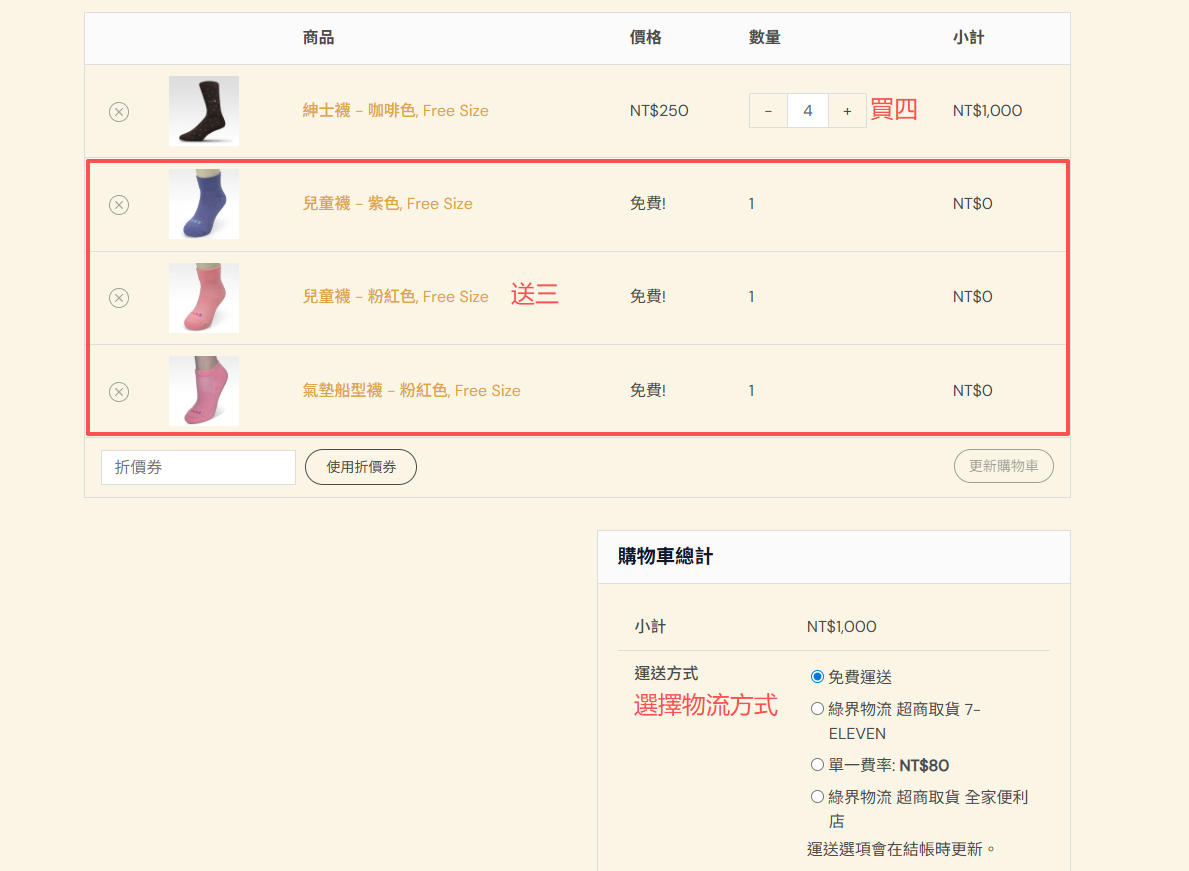View the pink 氣墊船型襪 thumbnail
The image size is (1189, 871).
tap(204, 391)
